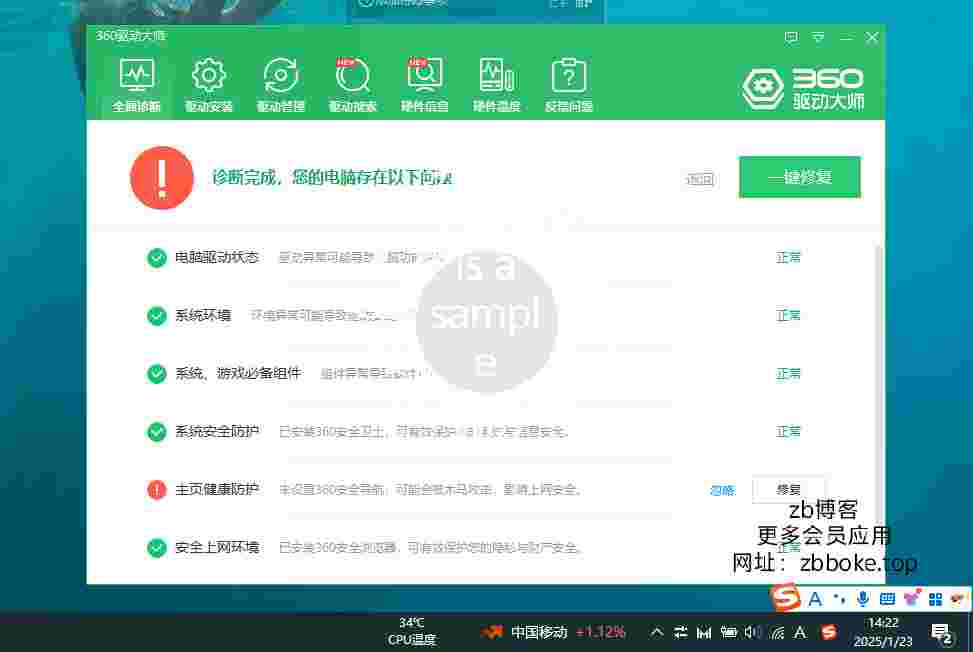The height and width of the screenshot is (652, 973).
Task: Select the 电脑驱动状态 row label
Action: point(217,257)
